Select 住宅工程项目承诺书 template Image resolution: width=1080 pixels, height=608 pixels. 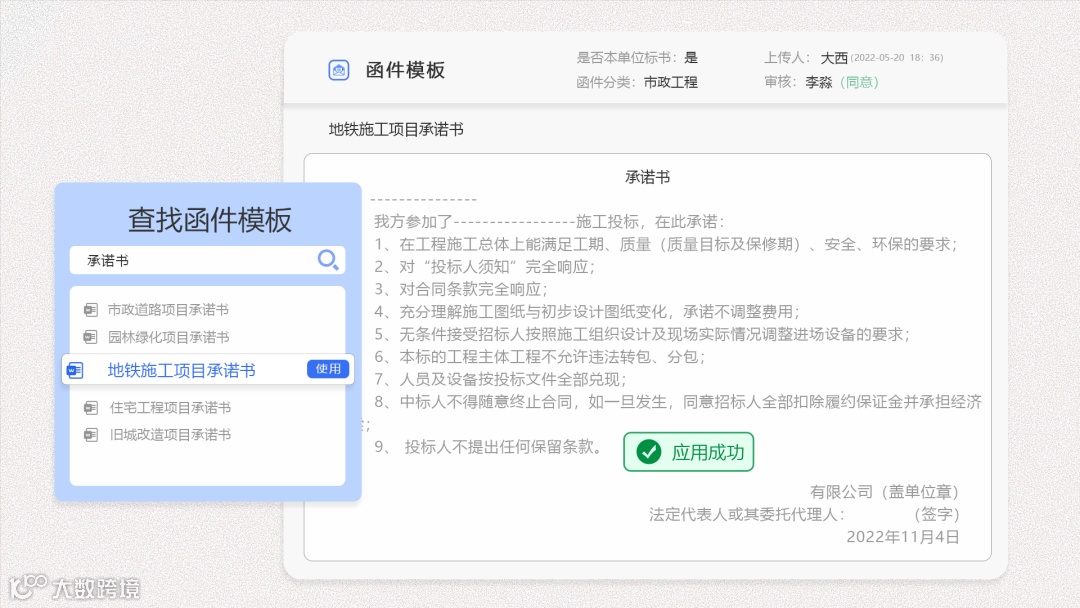[x=170, y=408]
